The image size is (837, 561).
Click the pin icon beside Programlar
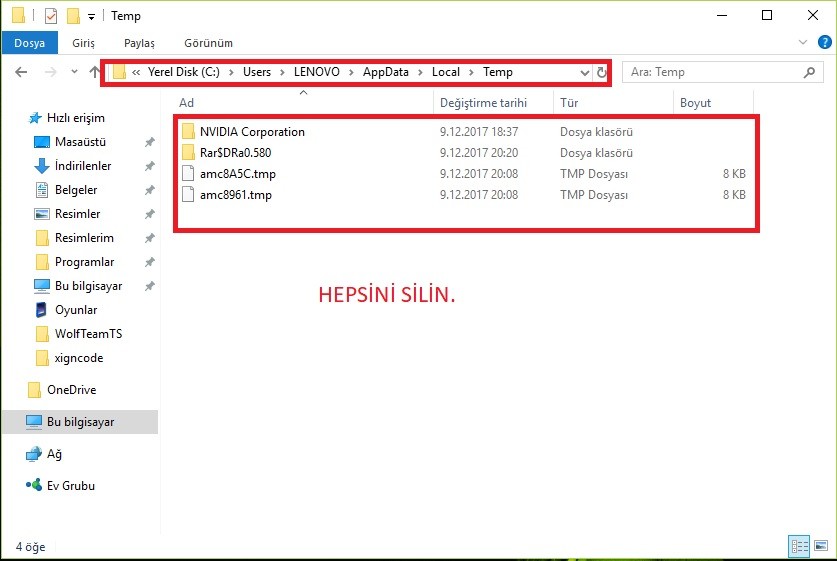click(x=149, y=262)
